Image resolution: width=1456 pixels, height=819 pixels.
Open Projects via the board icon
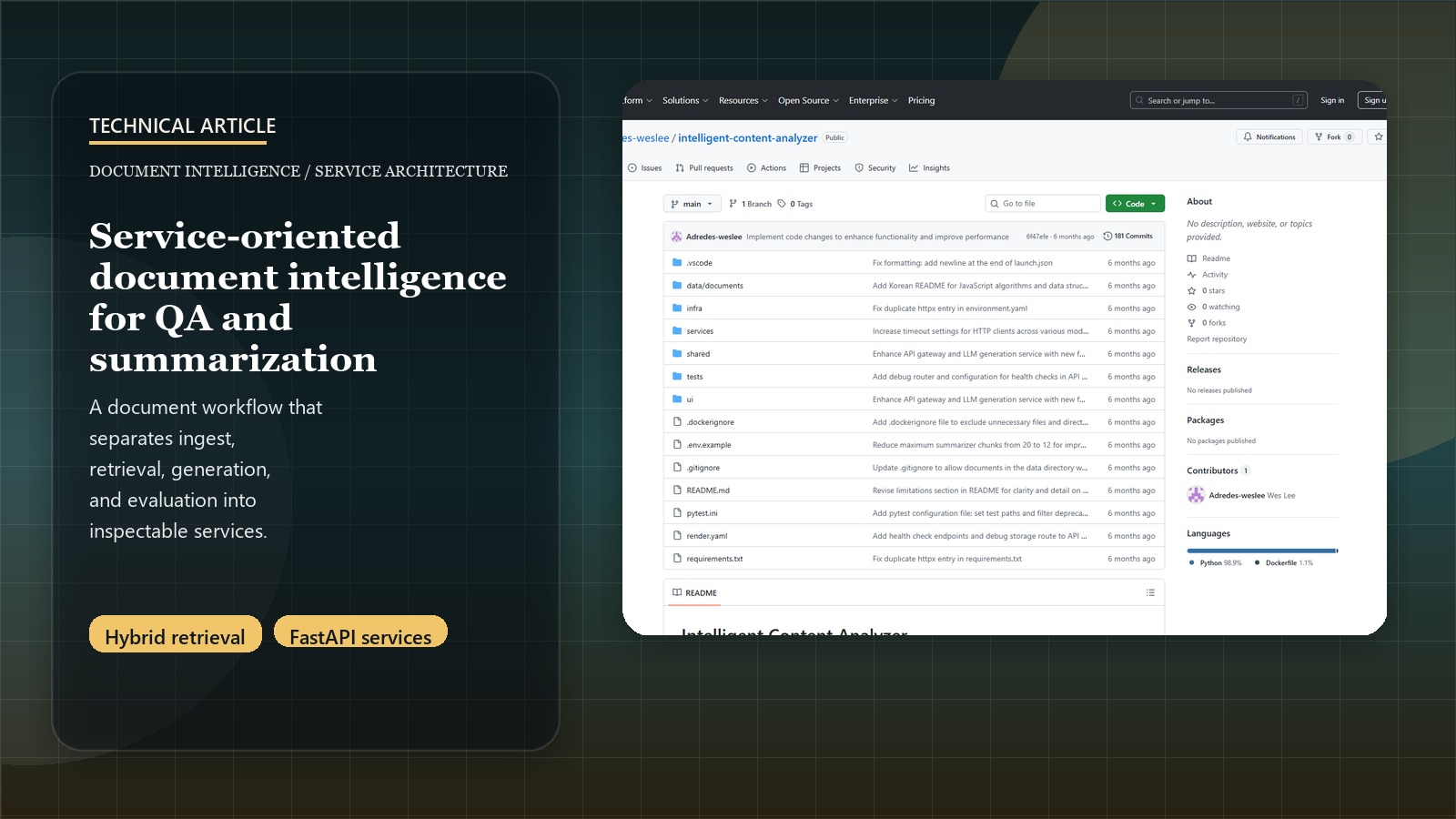tap(804, 167)
